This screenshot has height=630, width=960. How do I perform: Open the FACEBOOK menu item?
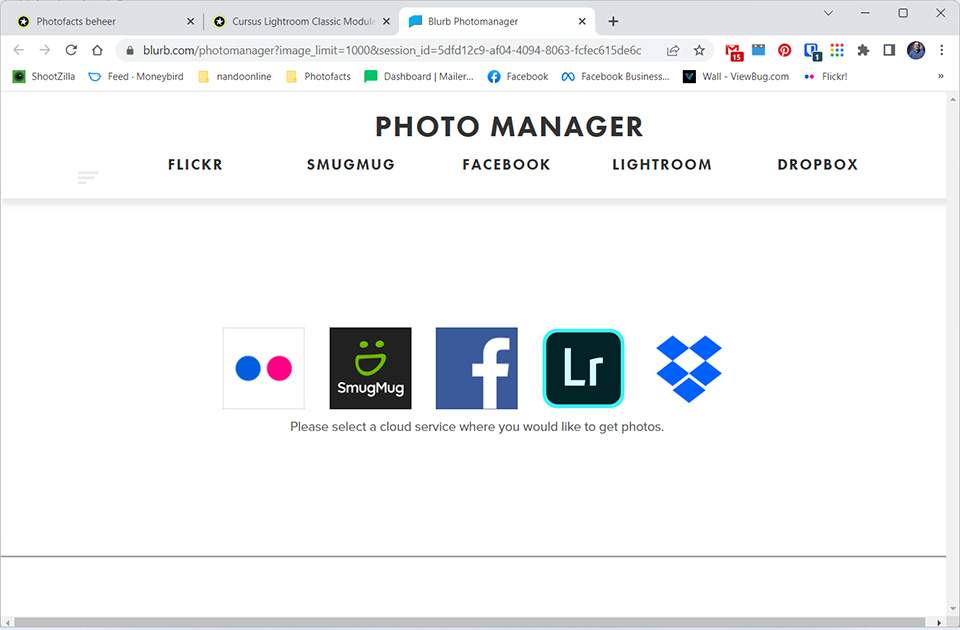point(506,165)
